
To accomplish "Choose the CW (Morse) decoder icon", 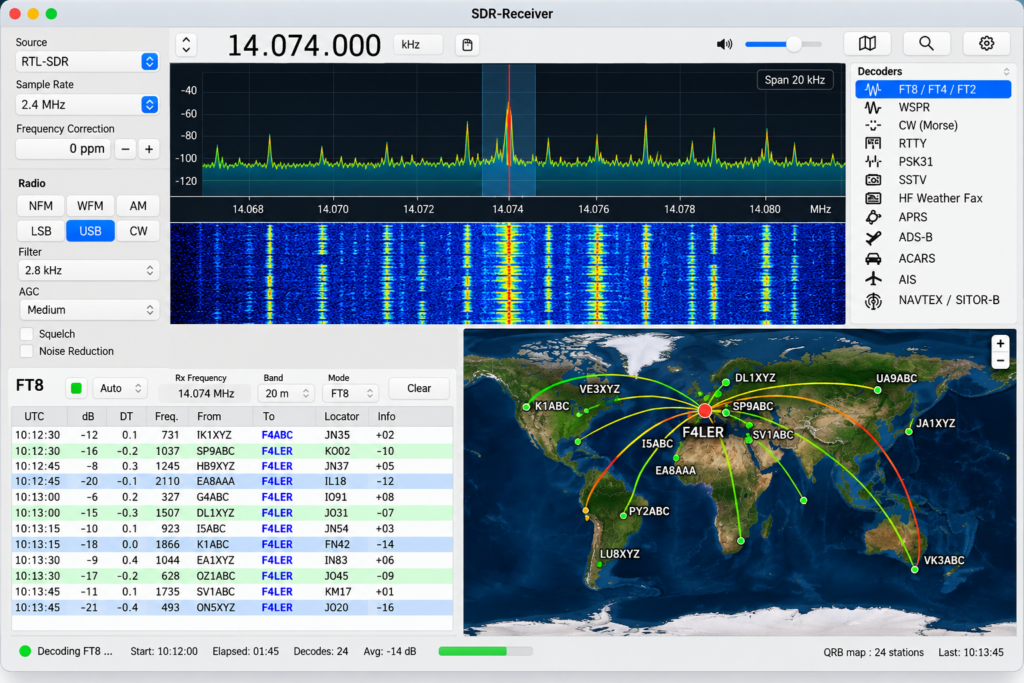I will click(x=873, y=125).
